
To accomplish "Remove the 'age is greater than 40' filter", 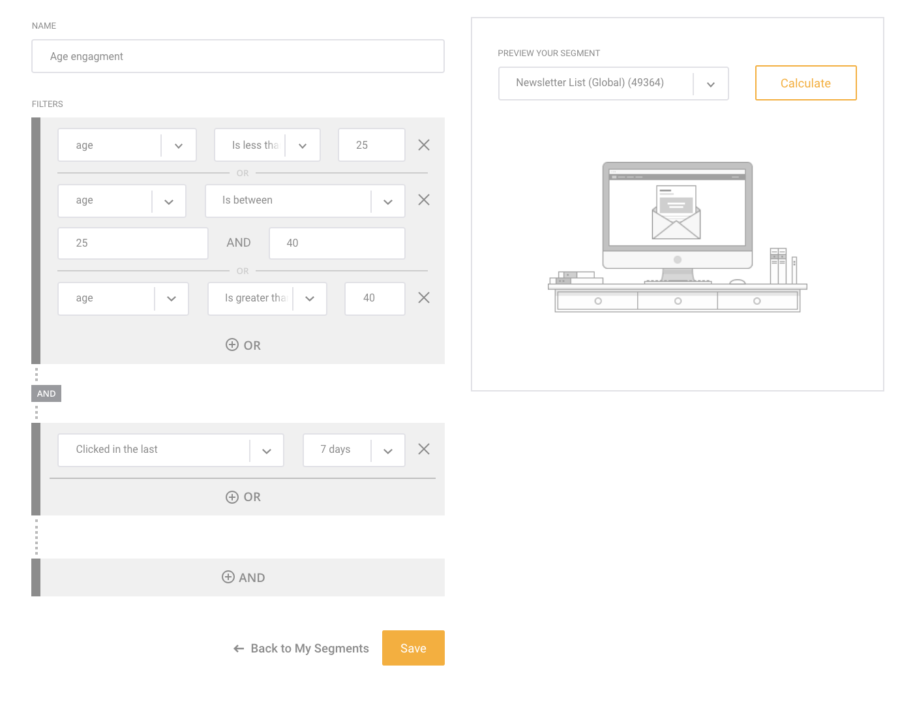I will coord(424,298).
